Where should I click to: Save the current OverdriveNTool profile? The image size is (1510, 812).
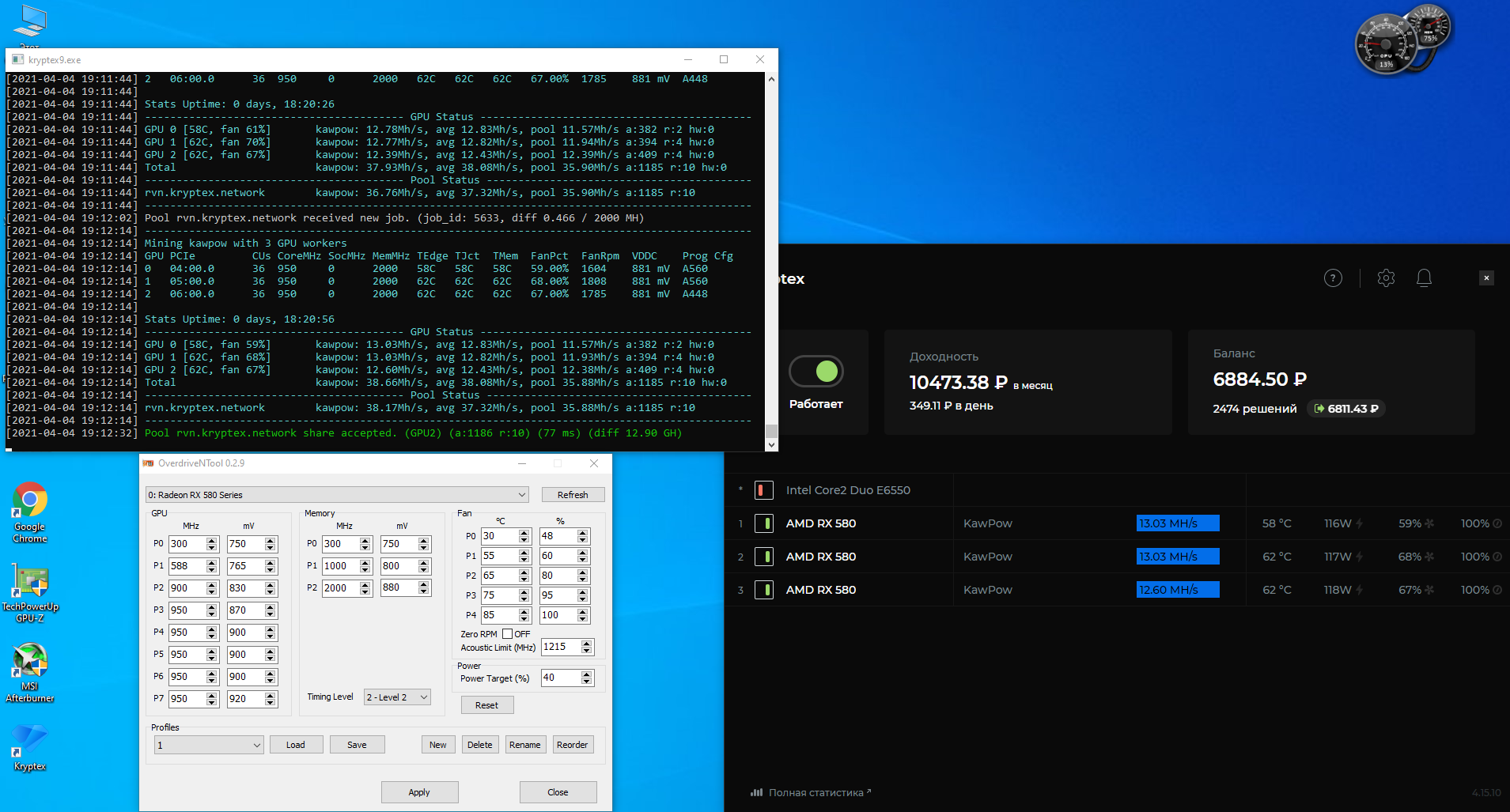click(357, 745)
